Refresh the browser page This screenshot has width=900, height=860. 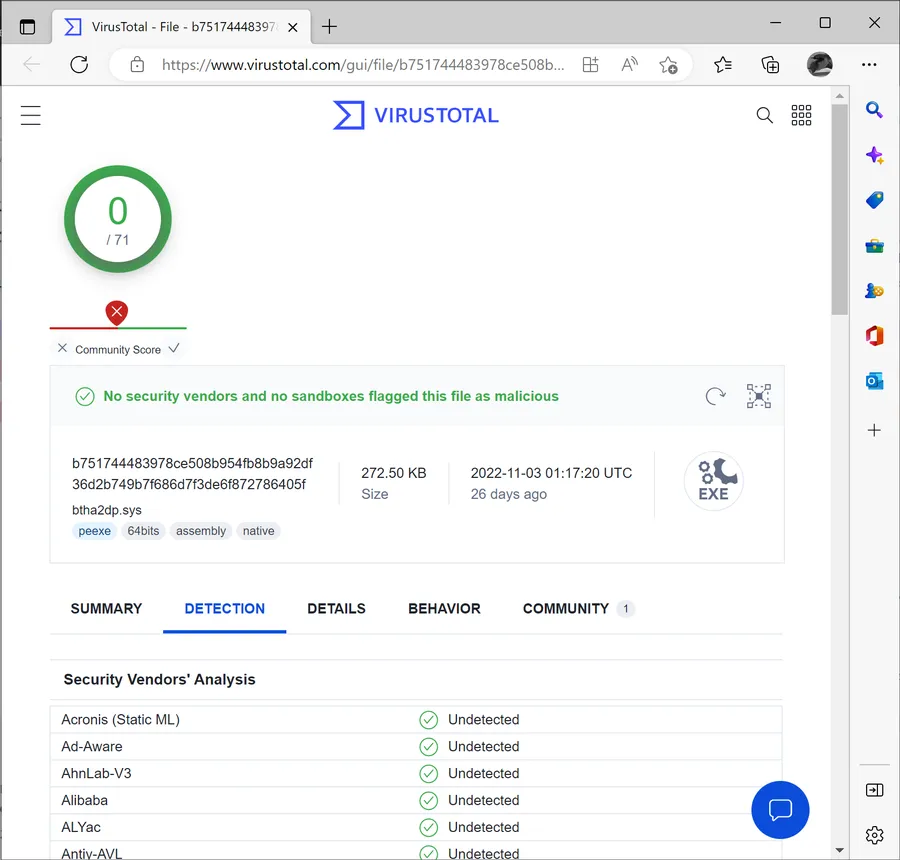[x=79, y=64]
